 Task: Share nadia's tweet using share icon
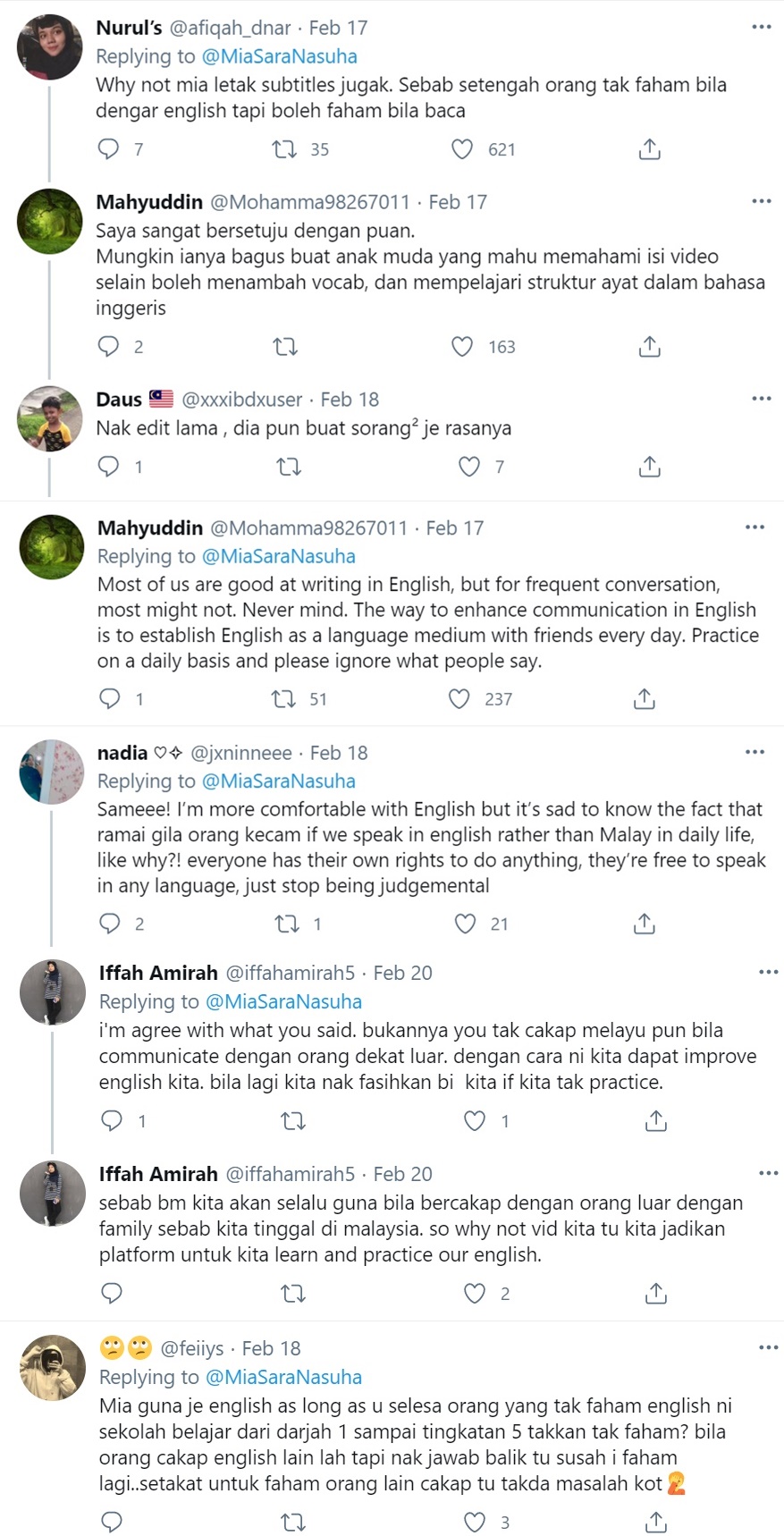645,924
